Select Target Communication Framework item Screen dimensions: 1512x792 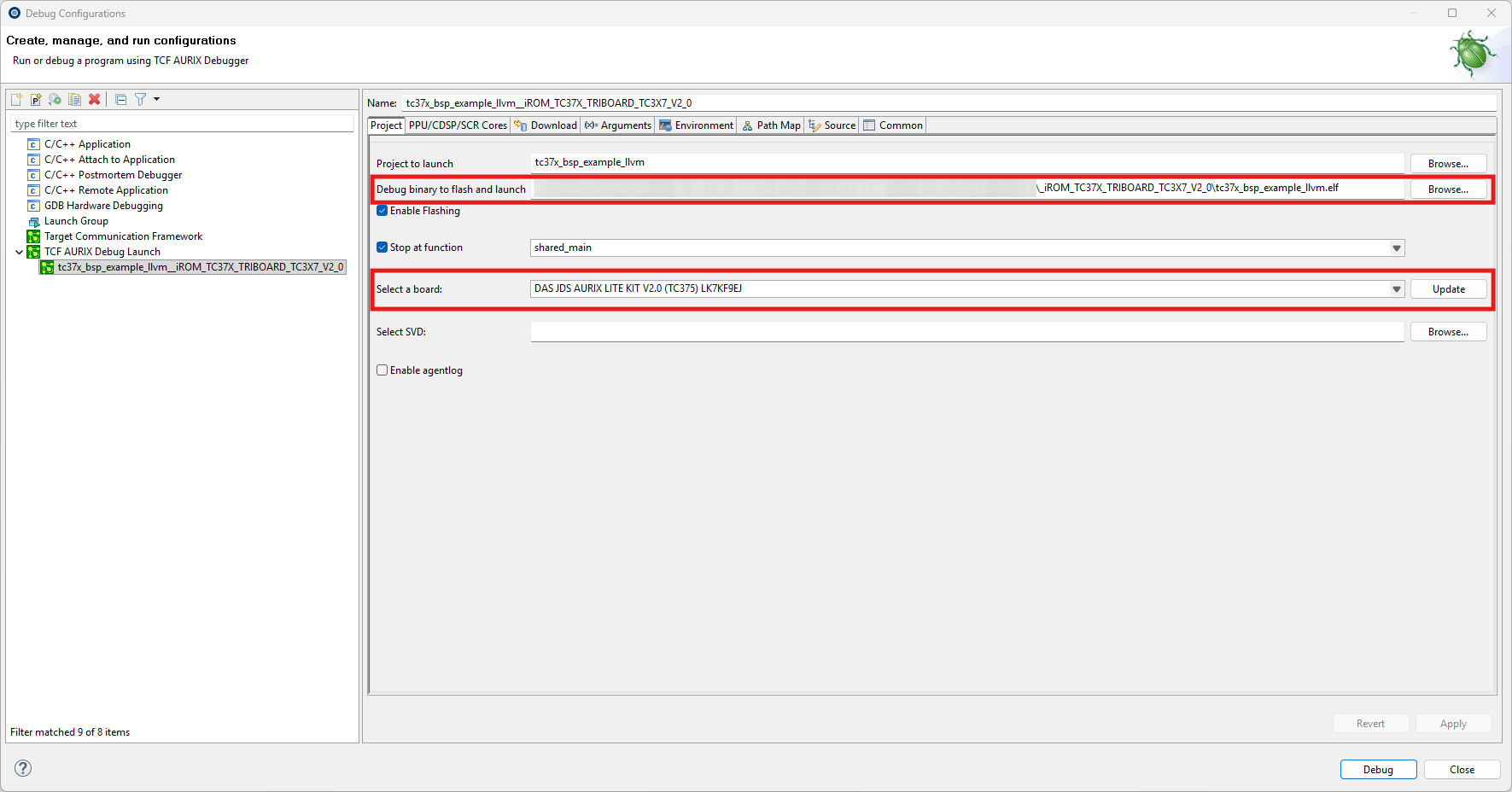(123, 236)
